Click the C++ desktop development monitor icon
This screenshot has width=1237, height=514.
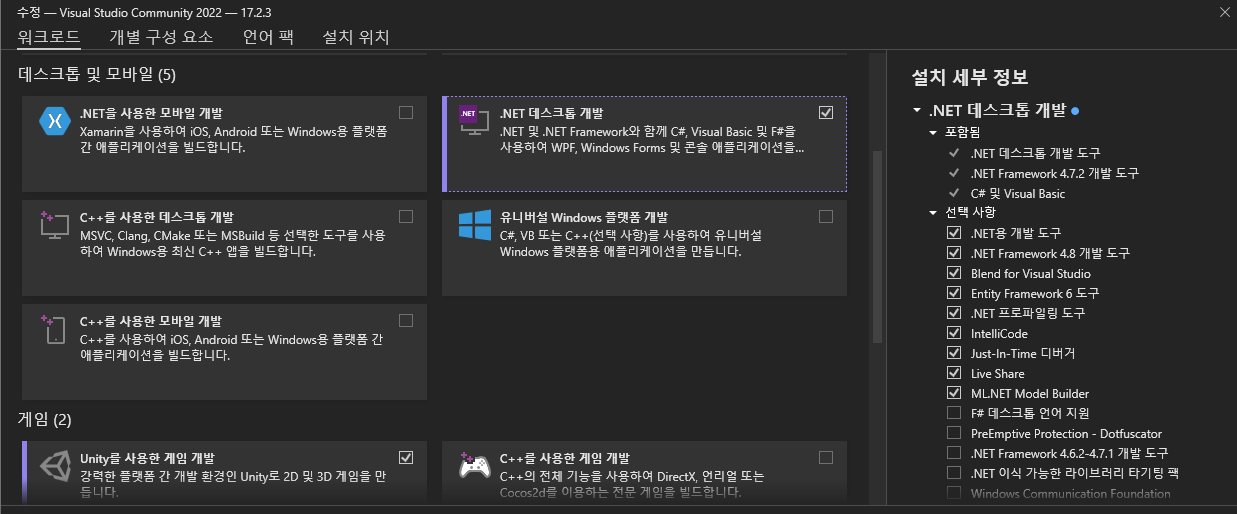tap(53, 224)
